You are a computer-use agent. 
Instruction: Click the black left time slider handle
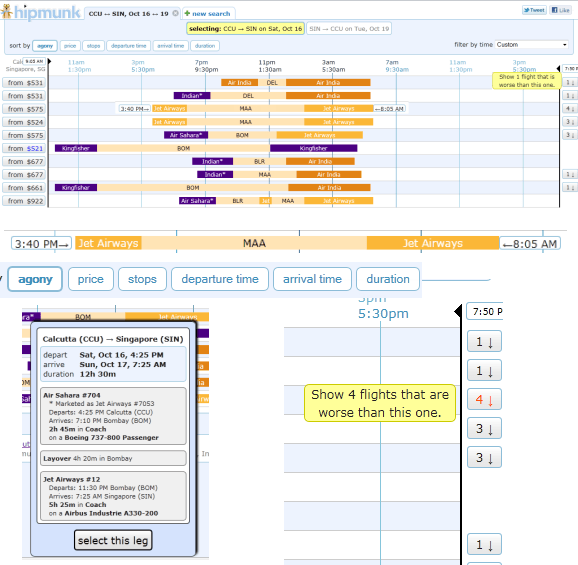click(x=49, y=61)
